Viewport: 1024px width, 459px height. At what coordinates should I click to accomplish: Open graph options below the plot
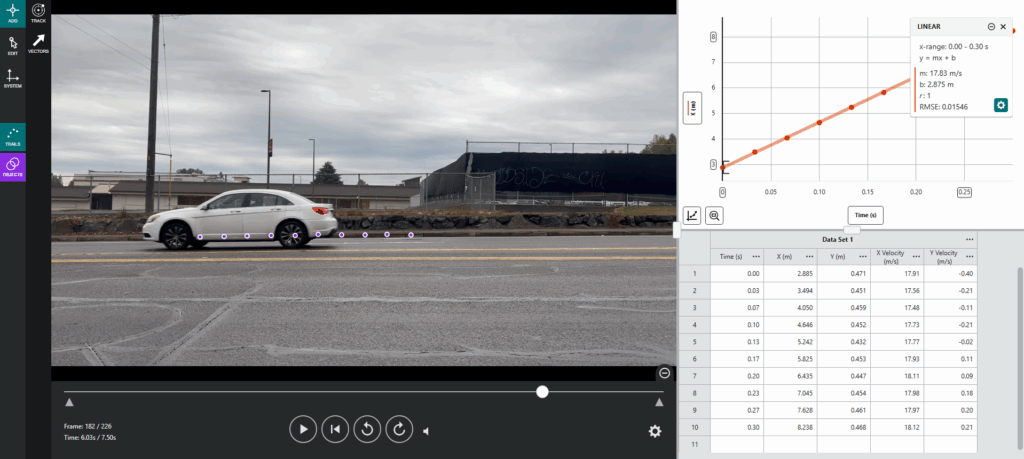[x=692, y=215]
